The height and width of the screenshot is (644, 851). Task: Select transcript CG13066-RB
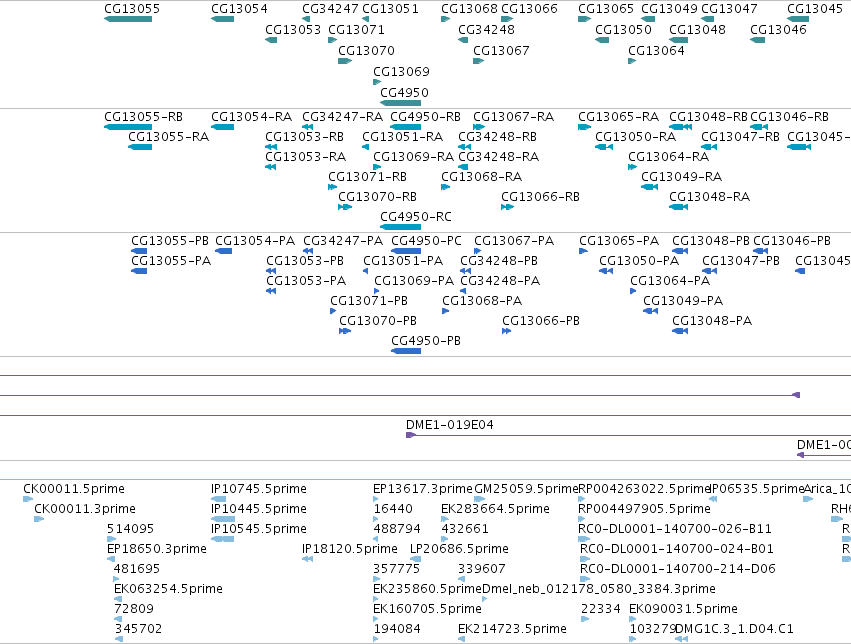point(541,197)
